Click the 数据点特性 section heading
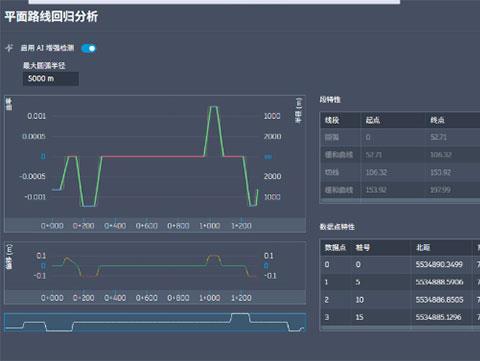The image size is (480, 361). [337, 227]
